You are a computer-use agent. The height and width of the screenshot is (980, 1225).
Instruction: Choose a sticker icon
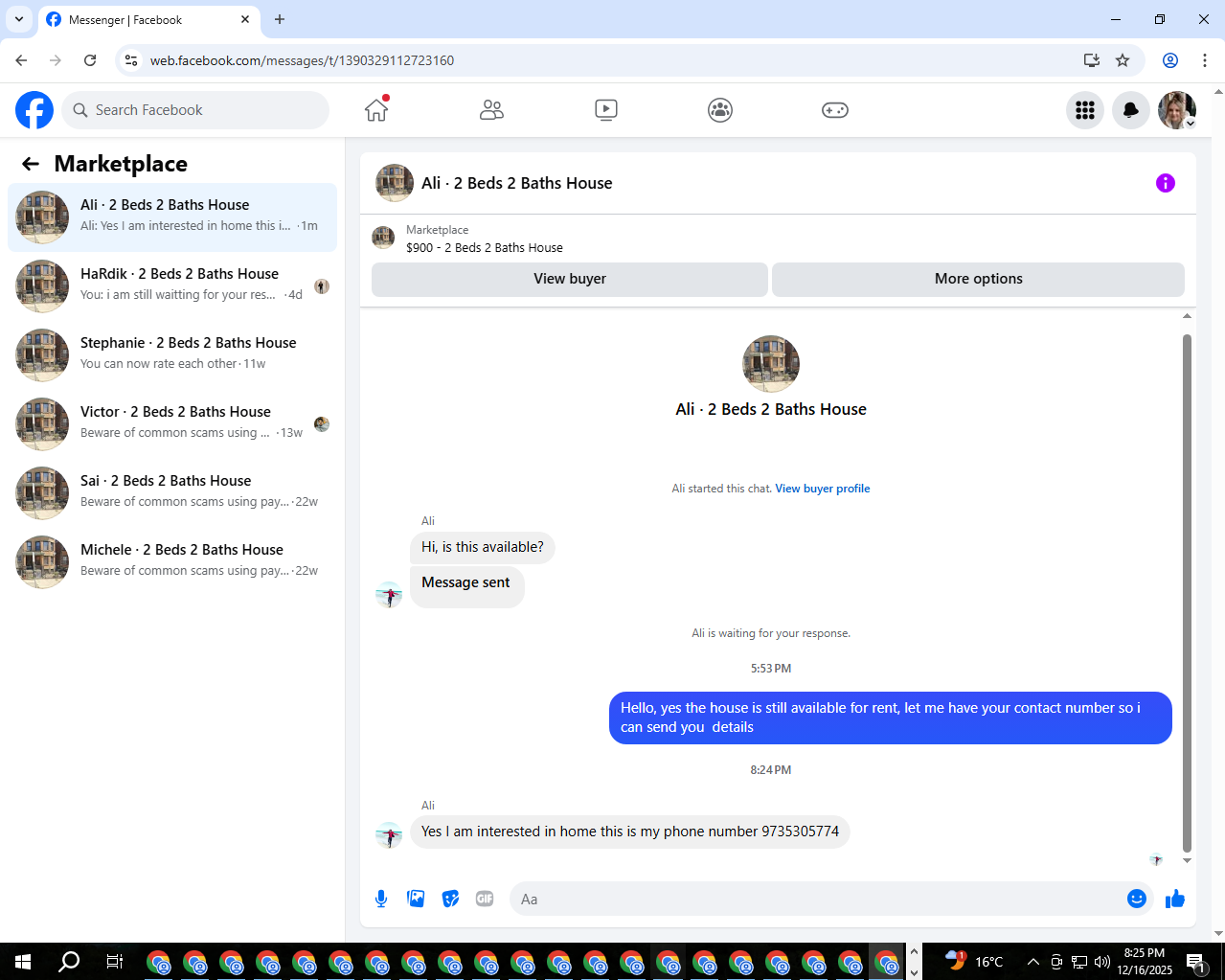pyautogui.click(x=450, y=899)
